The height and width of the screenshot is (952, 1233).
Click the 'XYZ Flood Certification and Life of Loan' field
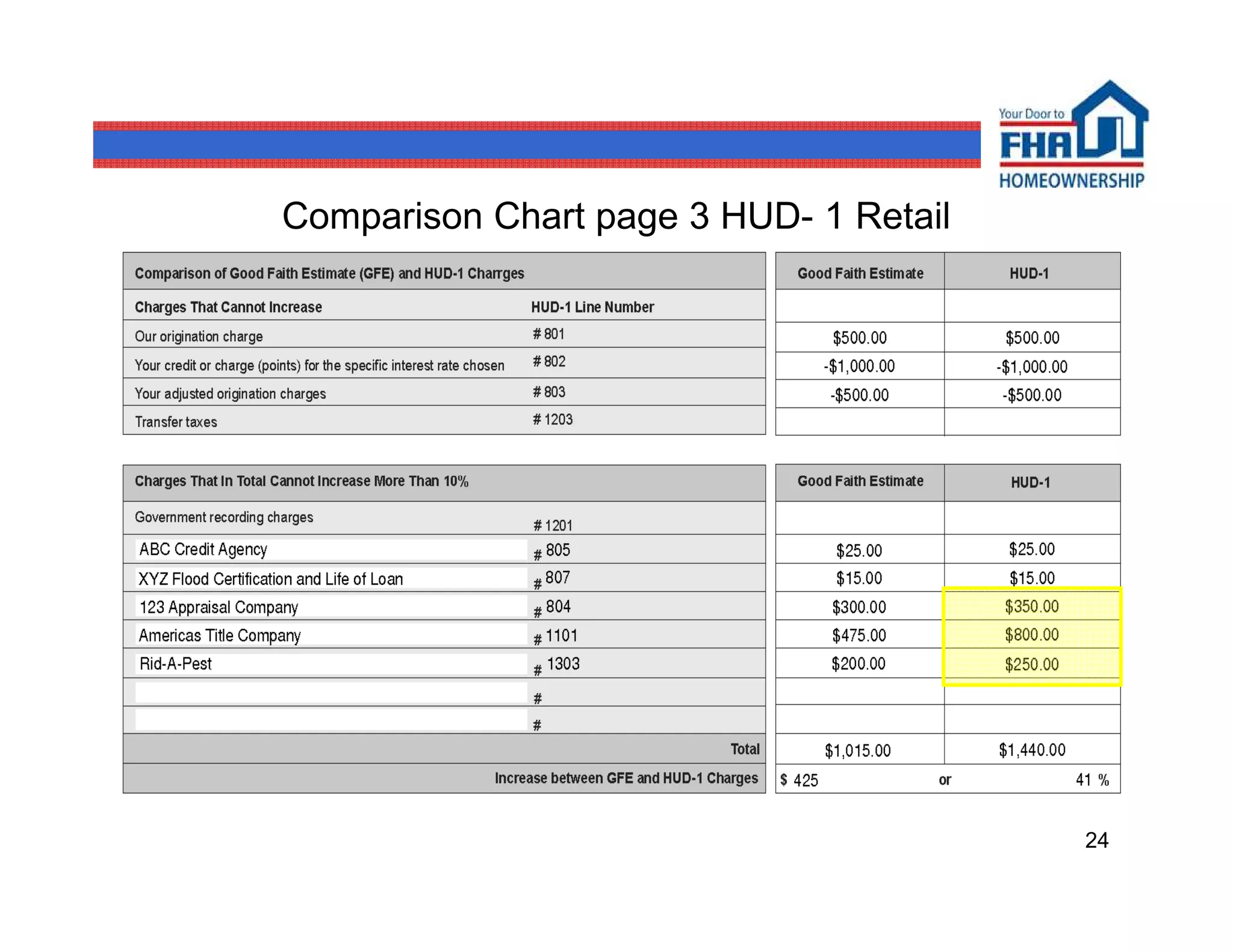(331, 578)
